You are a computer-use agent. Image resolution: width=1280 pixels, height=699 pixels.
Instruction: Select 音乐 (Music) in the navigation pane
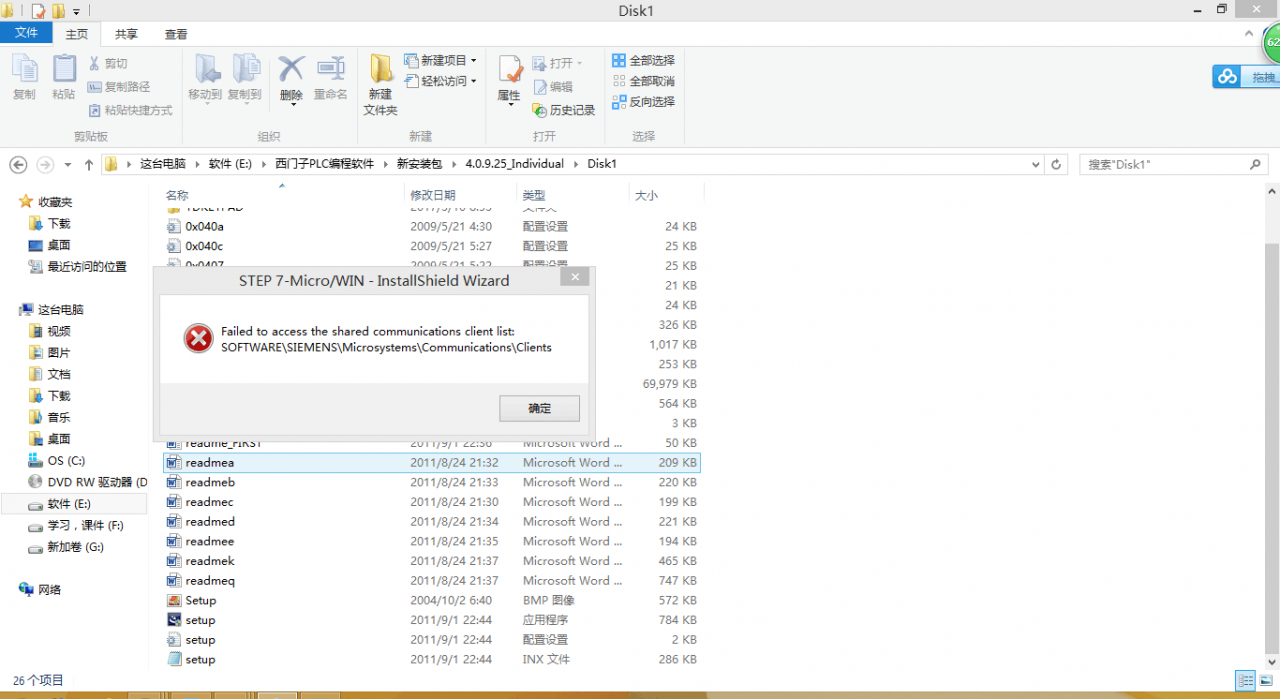coord(59,417)
